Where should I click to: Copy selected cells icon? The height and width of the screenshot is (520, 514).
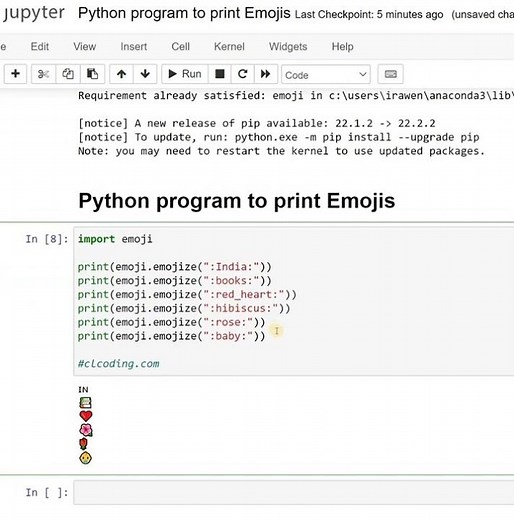[x=68, y=74]
